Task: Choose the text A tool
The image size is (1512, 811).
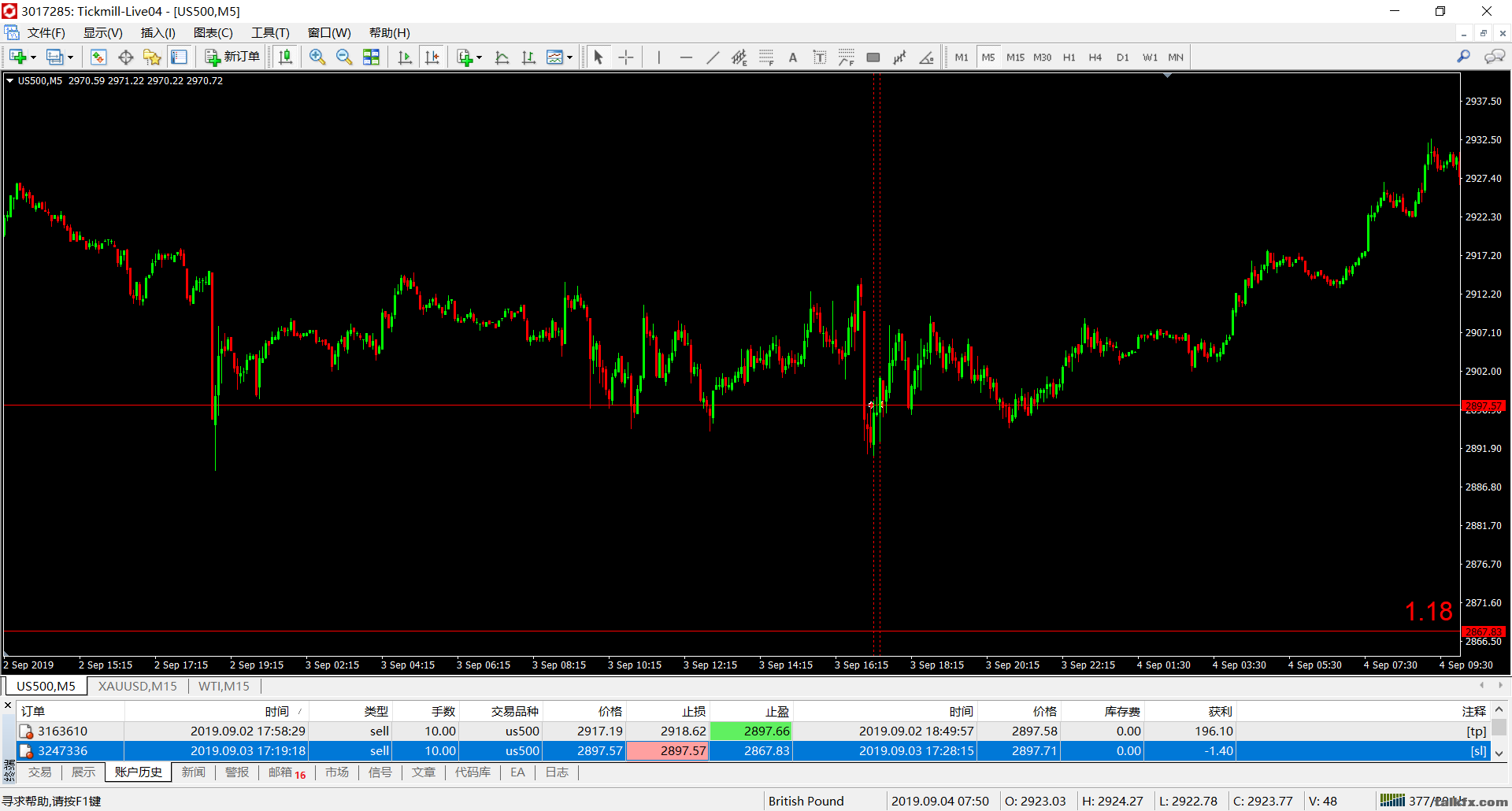Action: (x=793, y=57)
